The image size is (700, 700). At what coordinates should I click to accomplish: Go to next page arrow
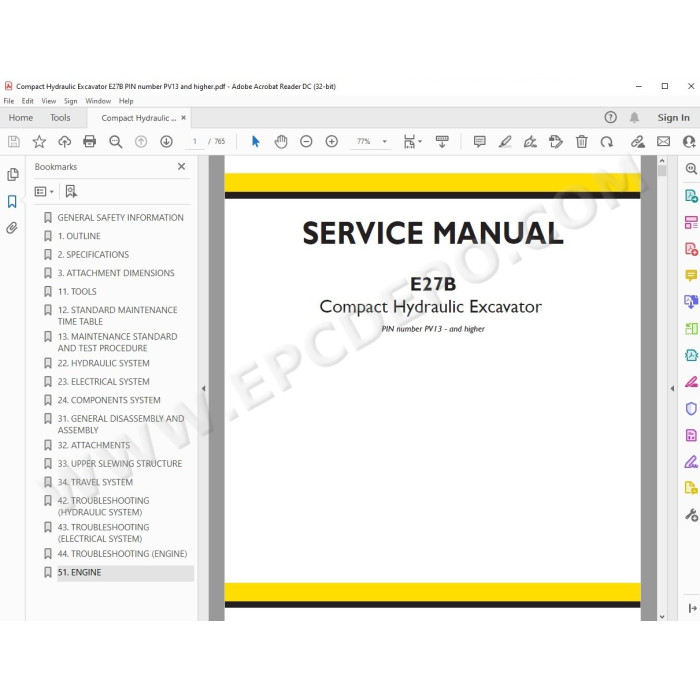tap(167, 142)
